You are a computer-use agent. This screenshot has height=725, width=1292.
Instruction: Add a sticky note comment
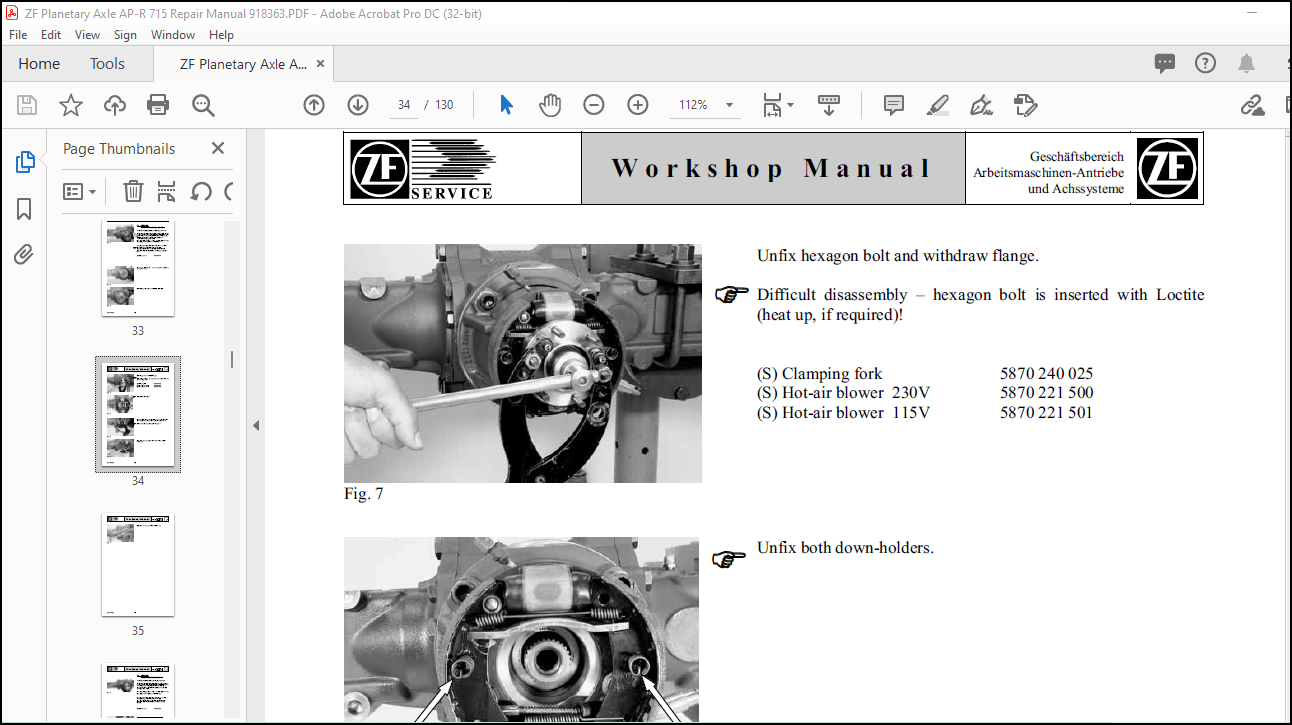(x=894, y=105)
